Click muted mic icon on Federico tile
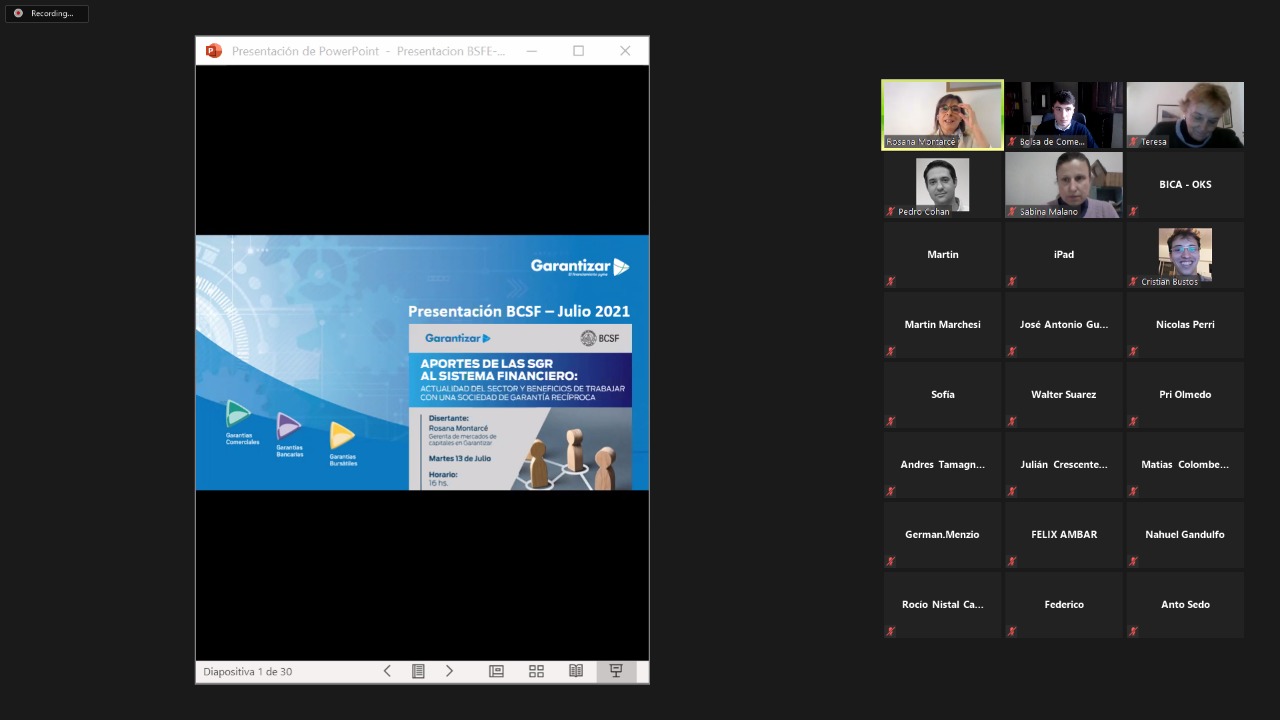This screenshot has height=720, width=1280. click(x=1012, y=631)
